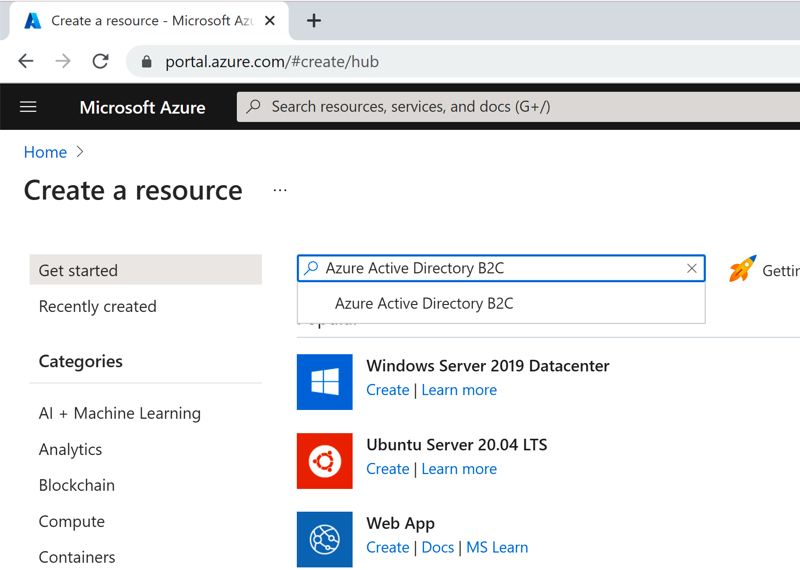The image size is (800, 570).
Task: Learn more about Windows Server 2019
Action: [x=459, y=390]
